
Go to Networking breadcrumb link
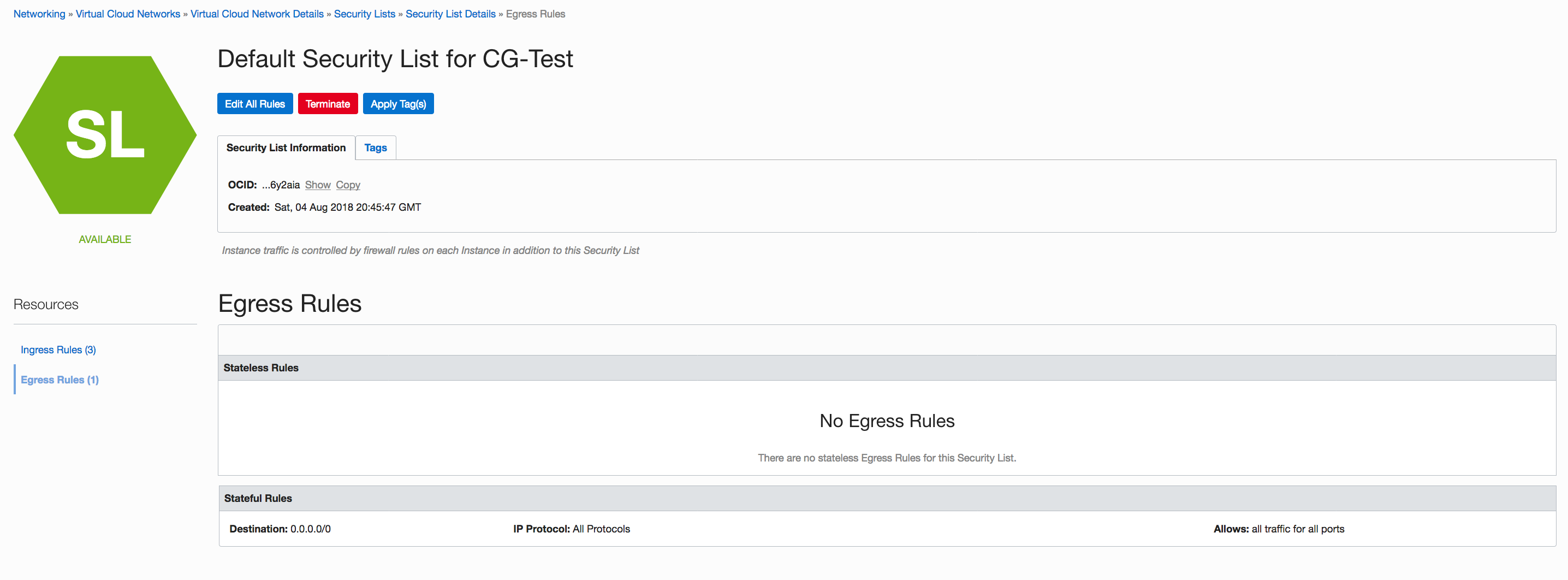(39, 14)
